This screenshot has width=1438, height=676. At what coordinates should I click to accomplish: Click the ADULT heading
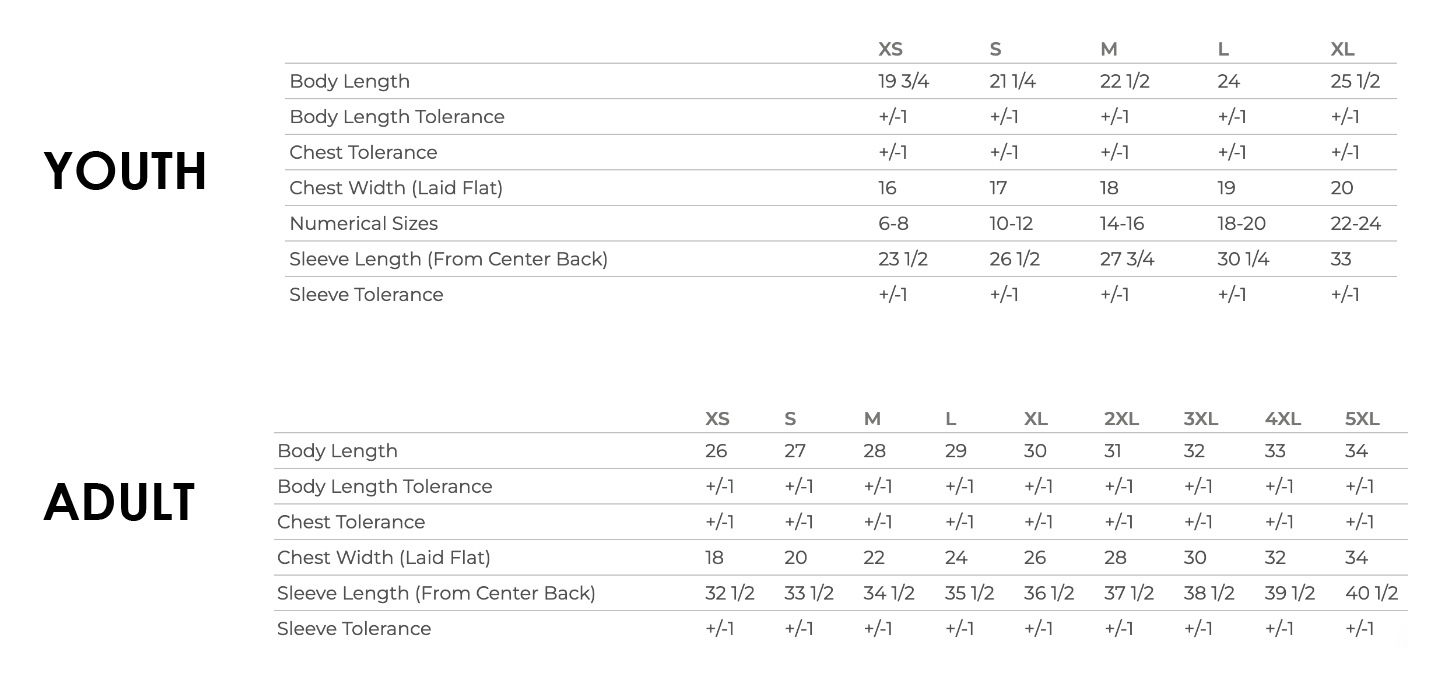coord(120,502)
